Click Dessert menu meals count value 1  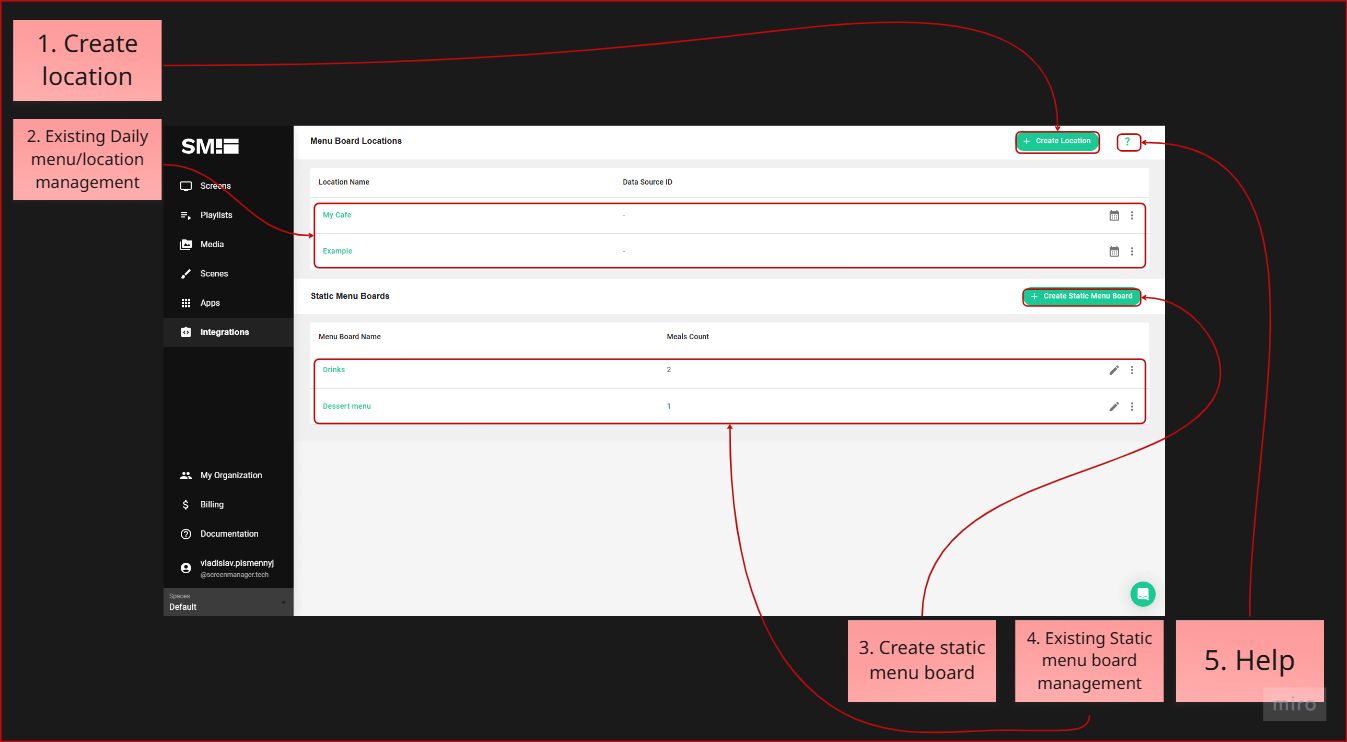pos(669,406)
